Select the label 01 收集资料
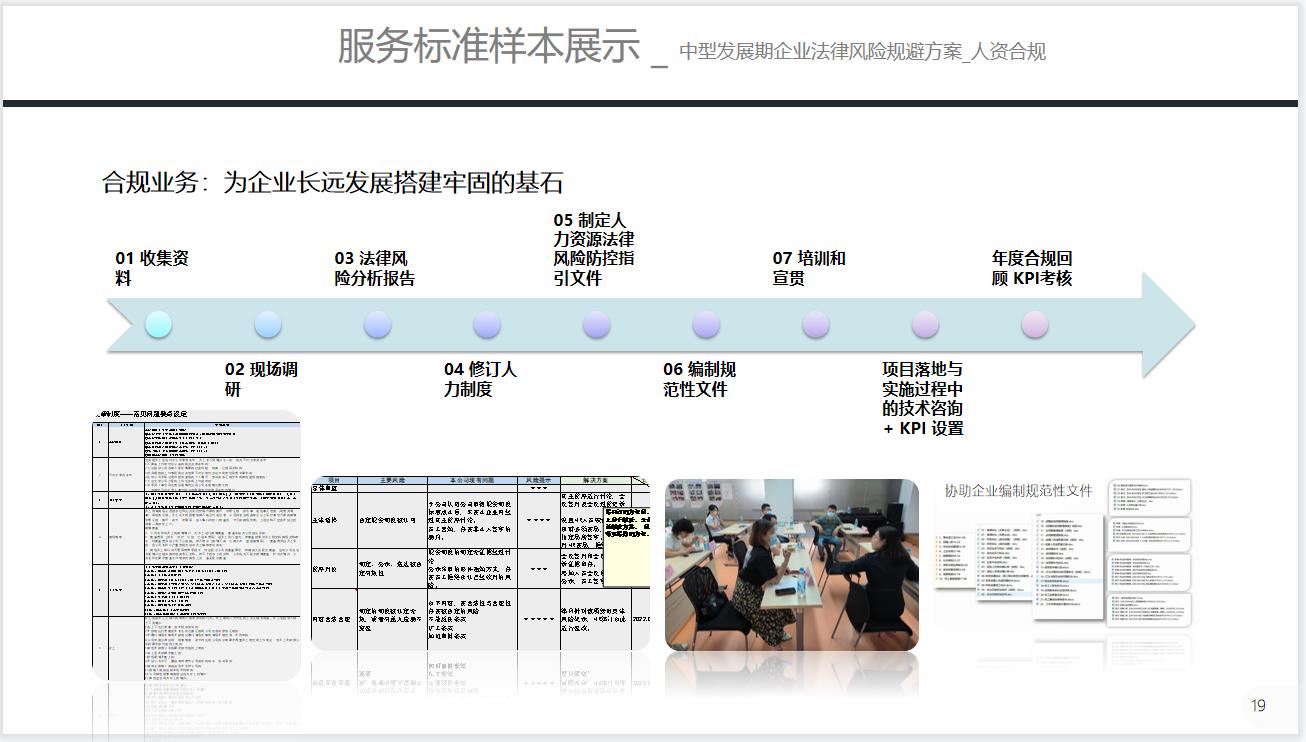The width and height of the screenshot is (1306, 742). pyautogui.click(x=152, y=268)
